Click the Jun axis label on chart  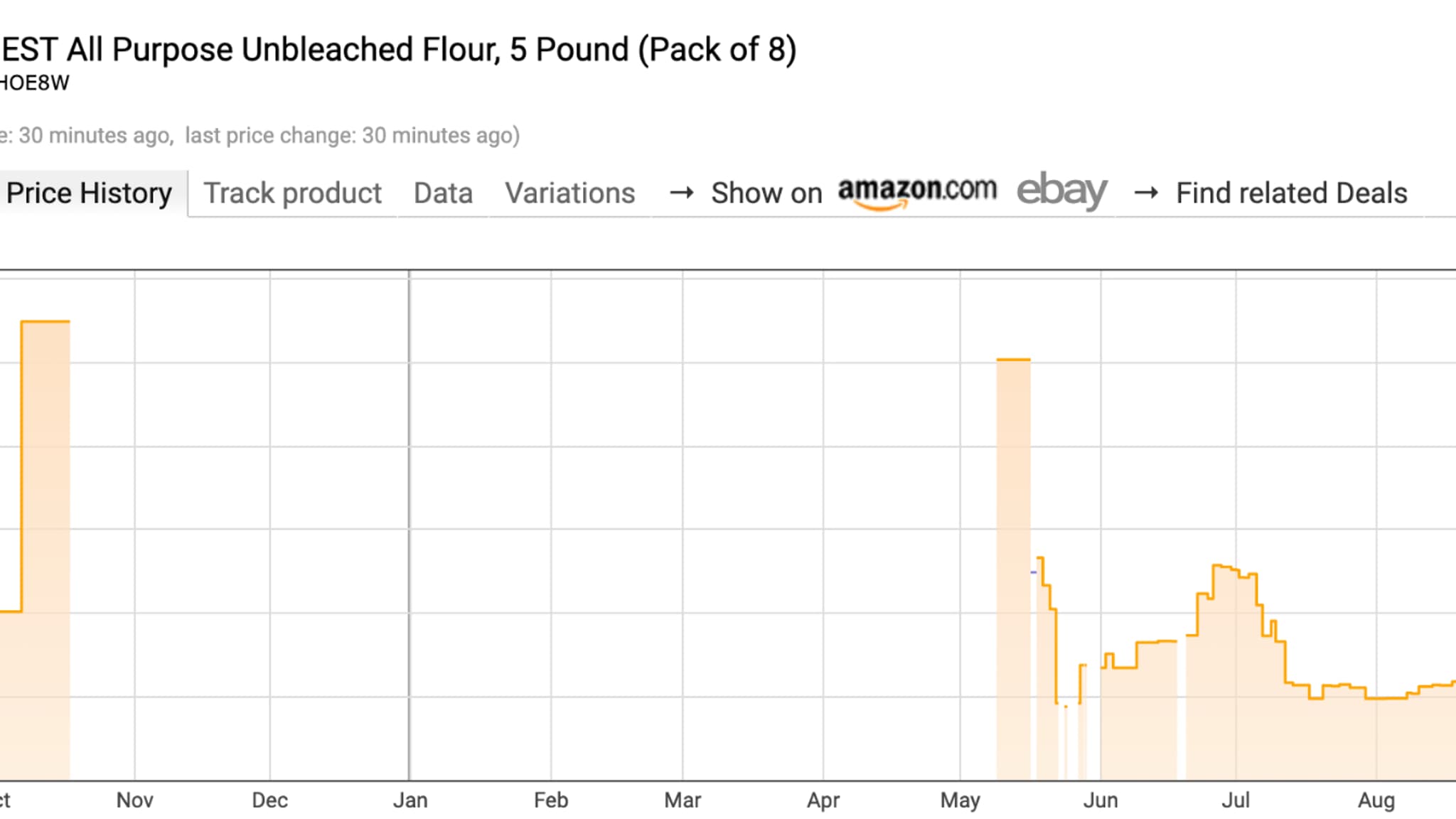pyautogui.click(x=1101, y=801)
